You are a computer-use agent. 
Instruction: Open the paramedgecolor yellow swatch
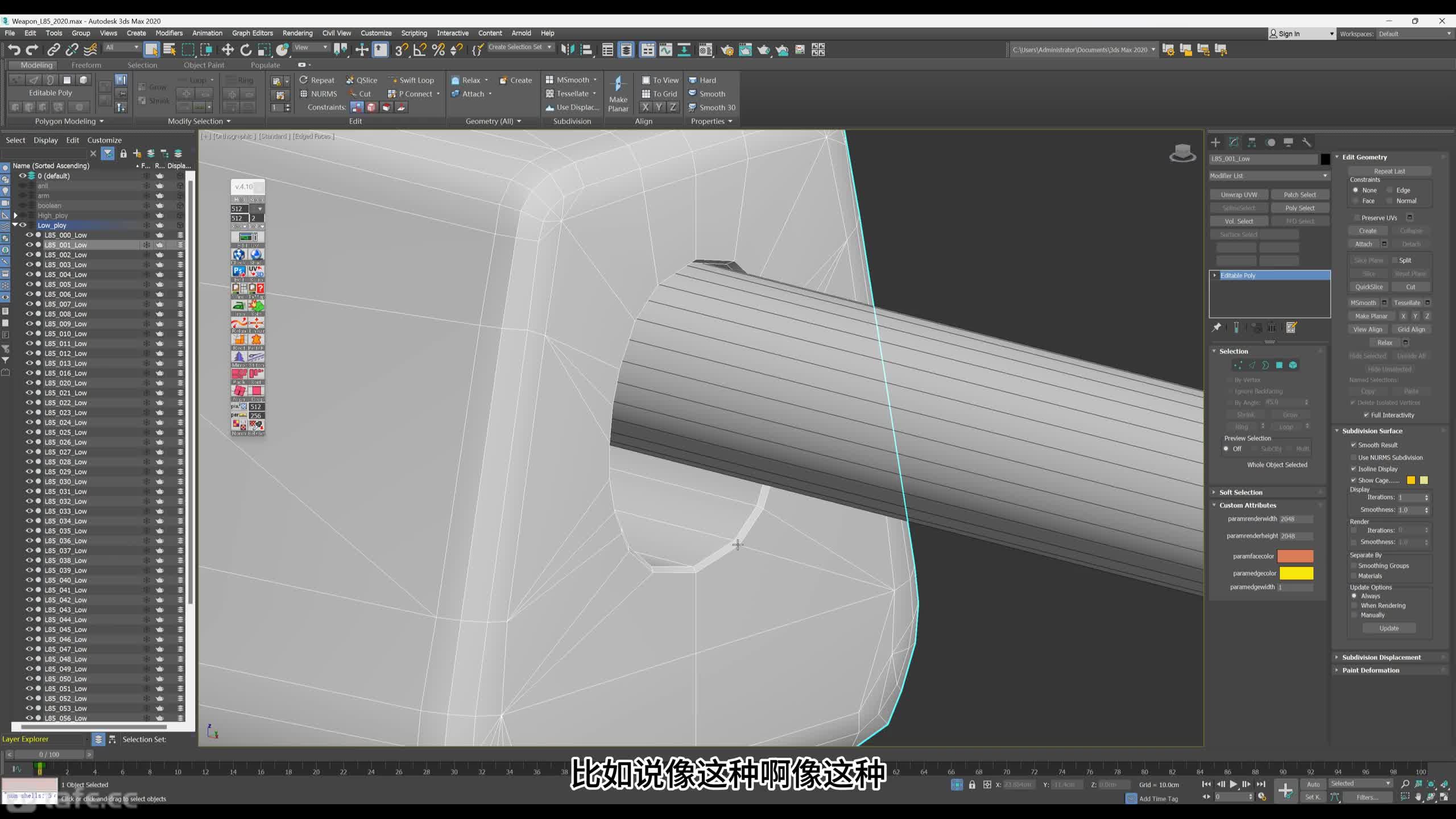[1296, 573]
